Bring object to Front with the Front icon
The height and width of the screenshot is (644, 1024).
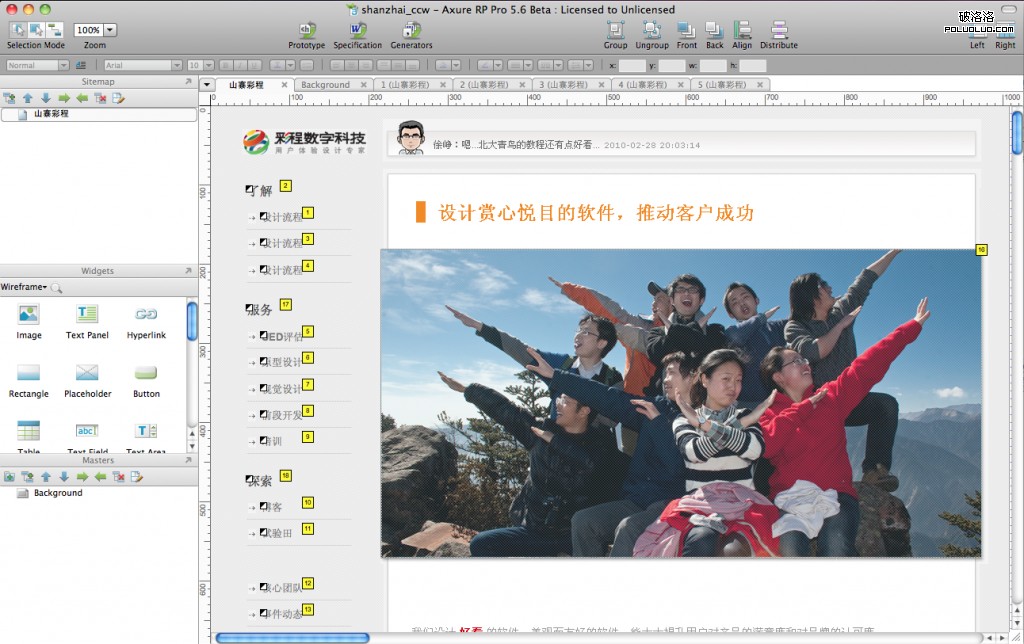tap(686, 30)
